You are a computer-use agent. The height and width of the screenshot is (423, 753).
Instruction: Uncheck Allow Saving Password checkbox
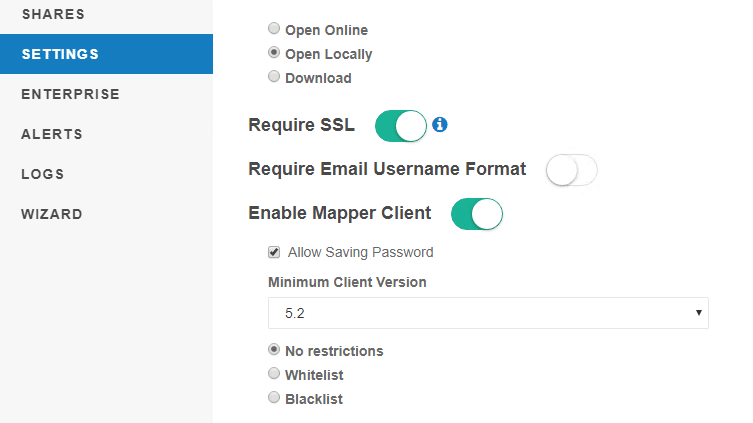click(x=274, y=252)
